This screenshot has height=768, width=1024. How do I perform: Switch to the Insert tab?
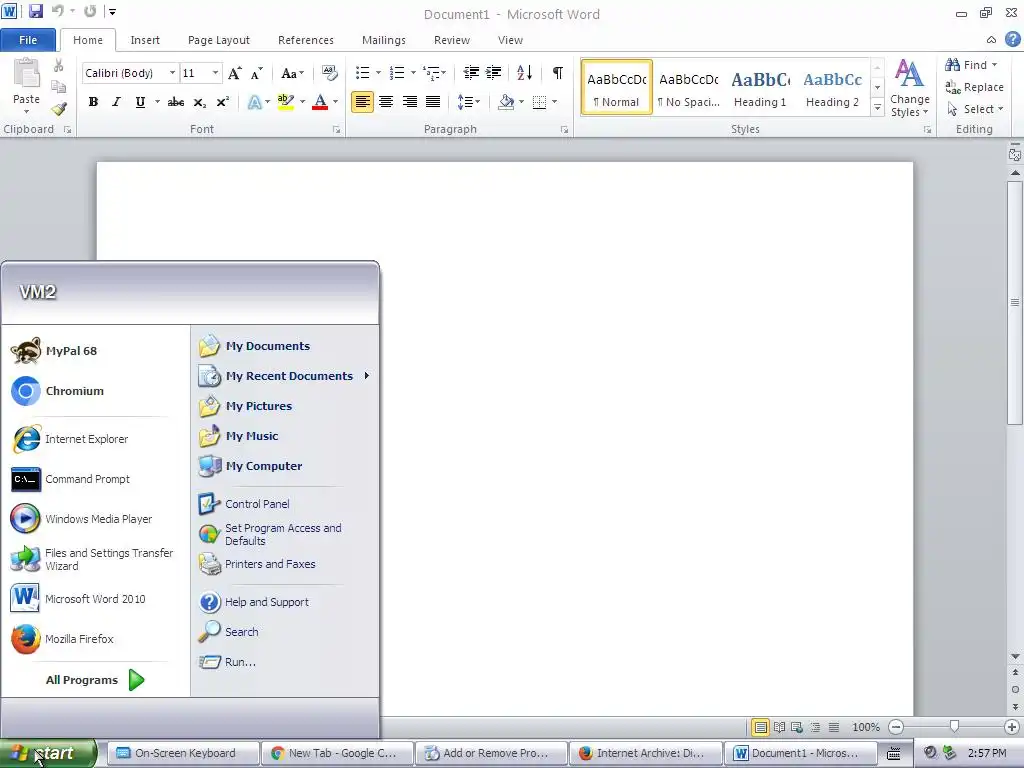(x=145, y=40)
